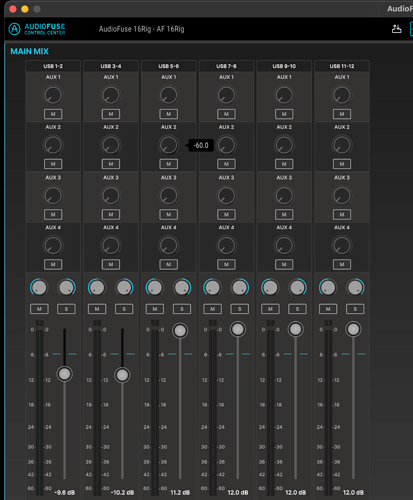Click the USB 1-2 fader handle

[x=65, y=374]
